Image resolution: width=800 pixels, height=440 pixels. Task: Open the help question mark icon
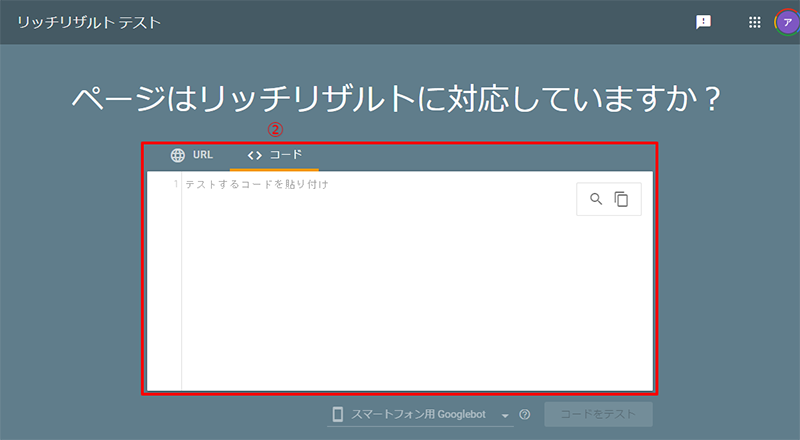(x=524, y=415)
